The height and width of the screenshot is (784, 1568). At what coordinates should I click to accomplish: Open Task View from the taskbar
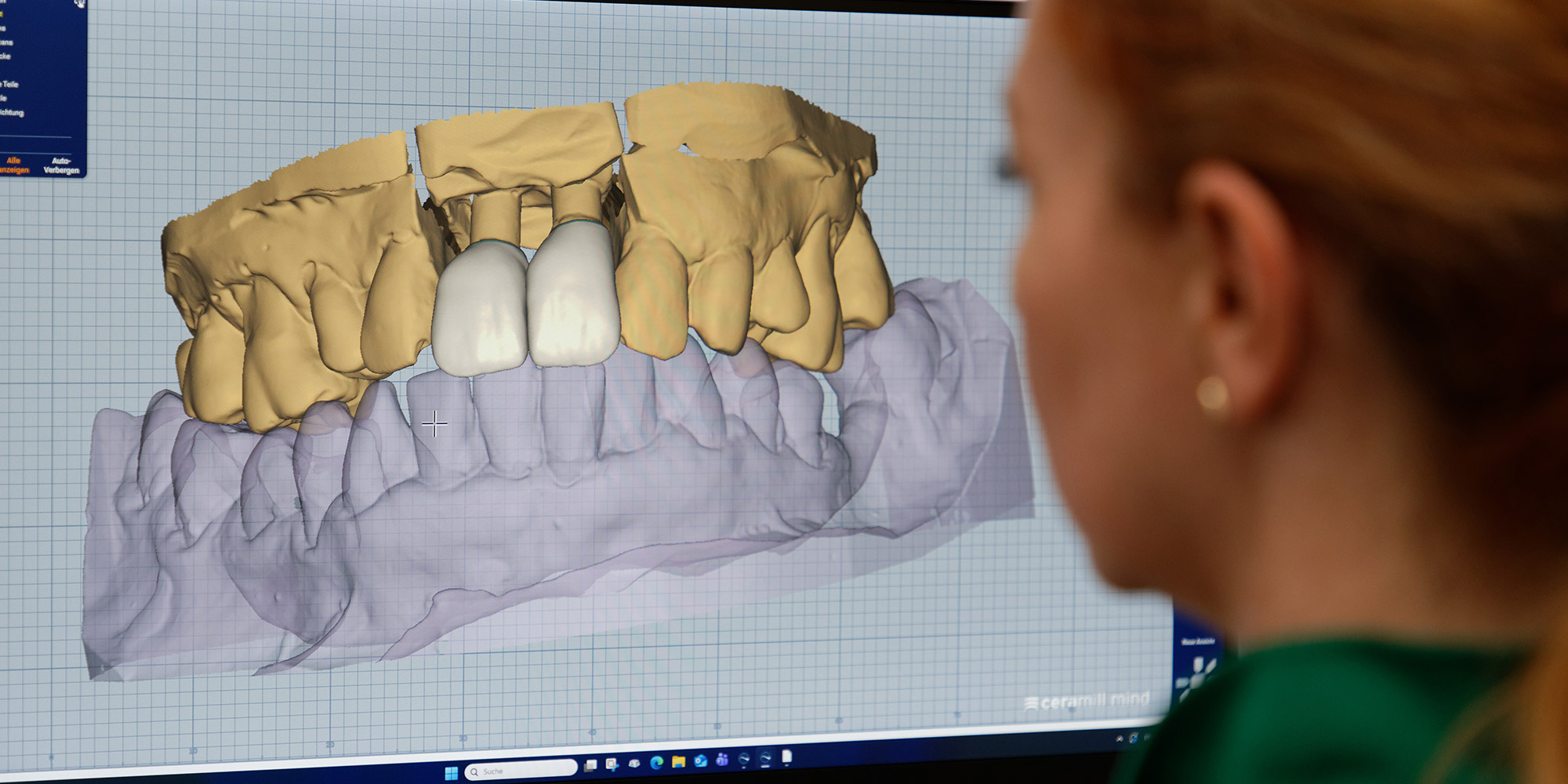click(590, 765)
